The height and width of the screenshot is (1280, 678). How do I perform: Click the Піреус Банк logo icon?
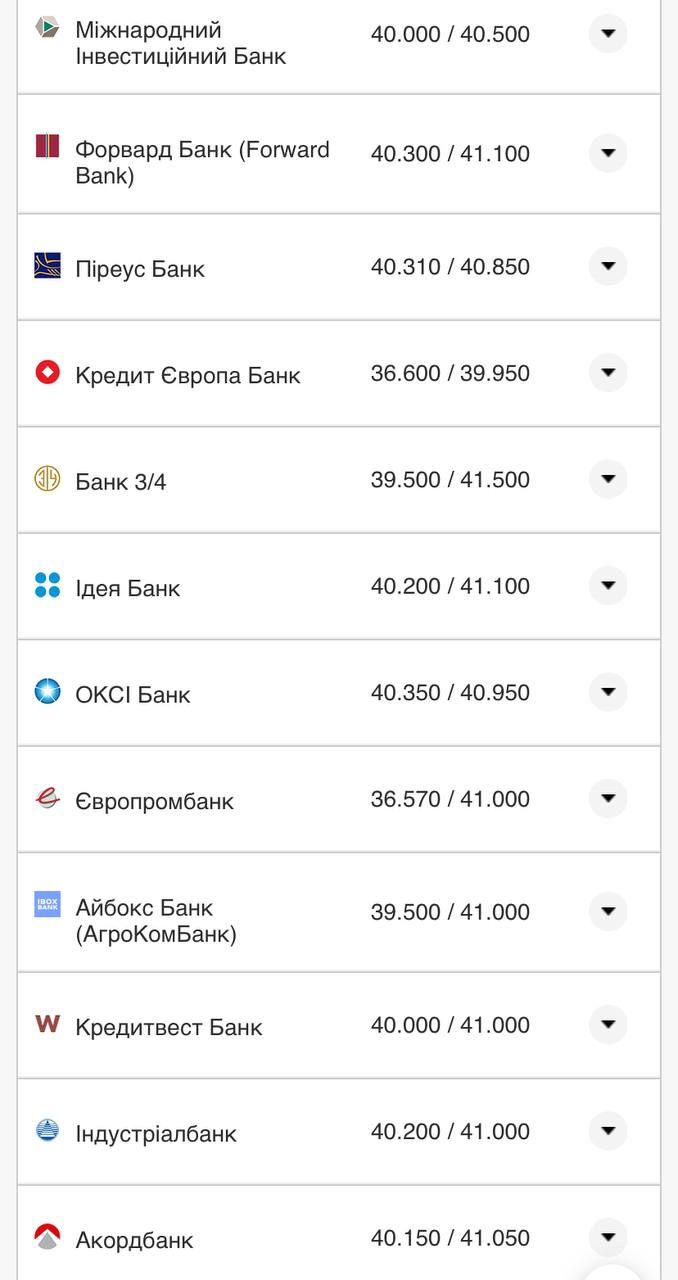[47, 265]
